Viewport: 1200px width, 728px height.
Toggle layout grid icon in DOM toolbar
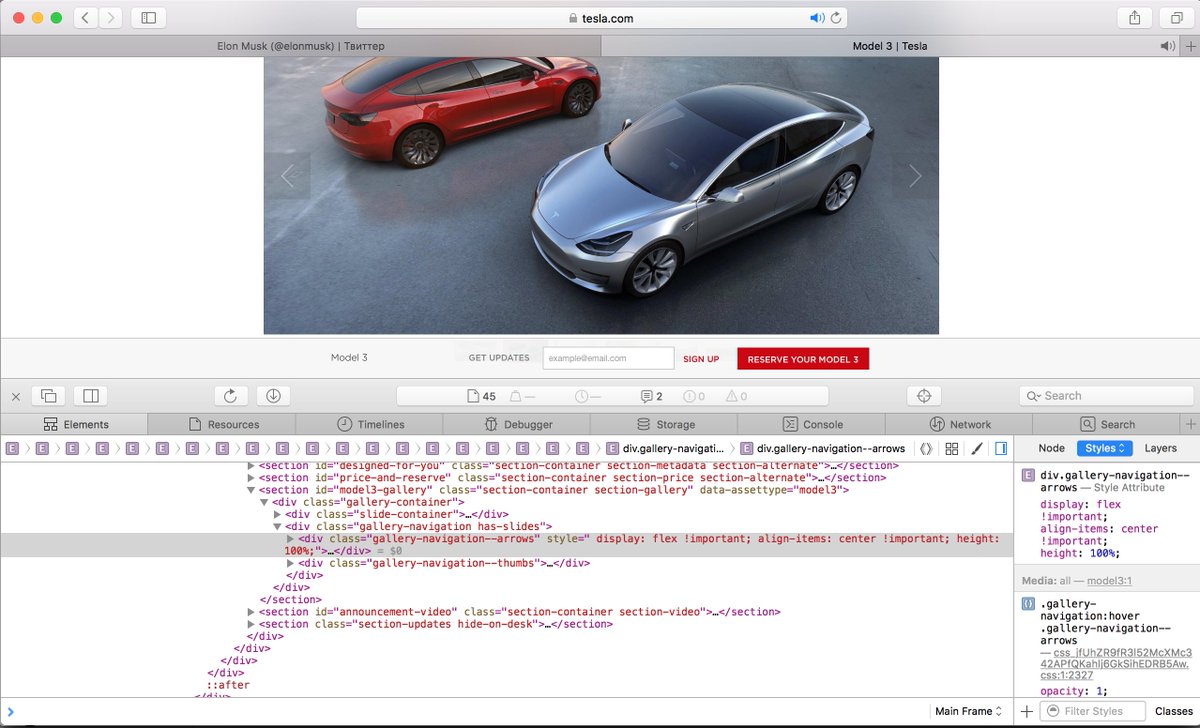click(x=952, y=449)
